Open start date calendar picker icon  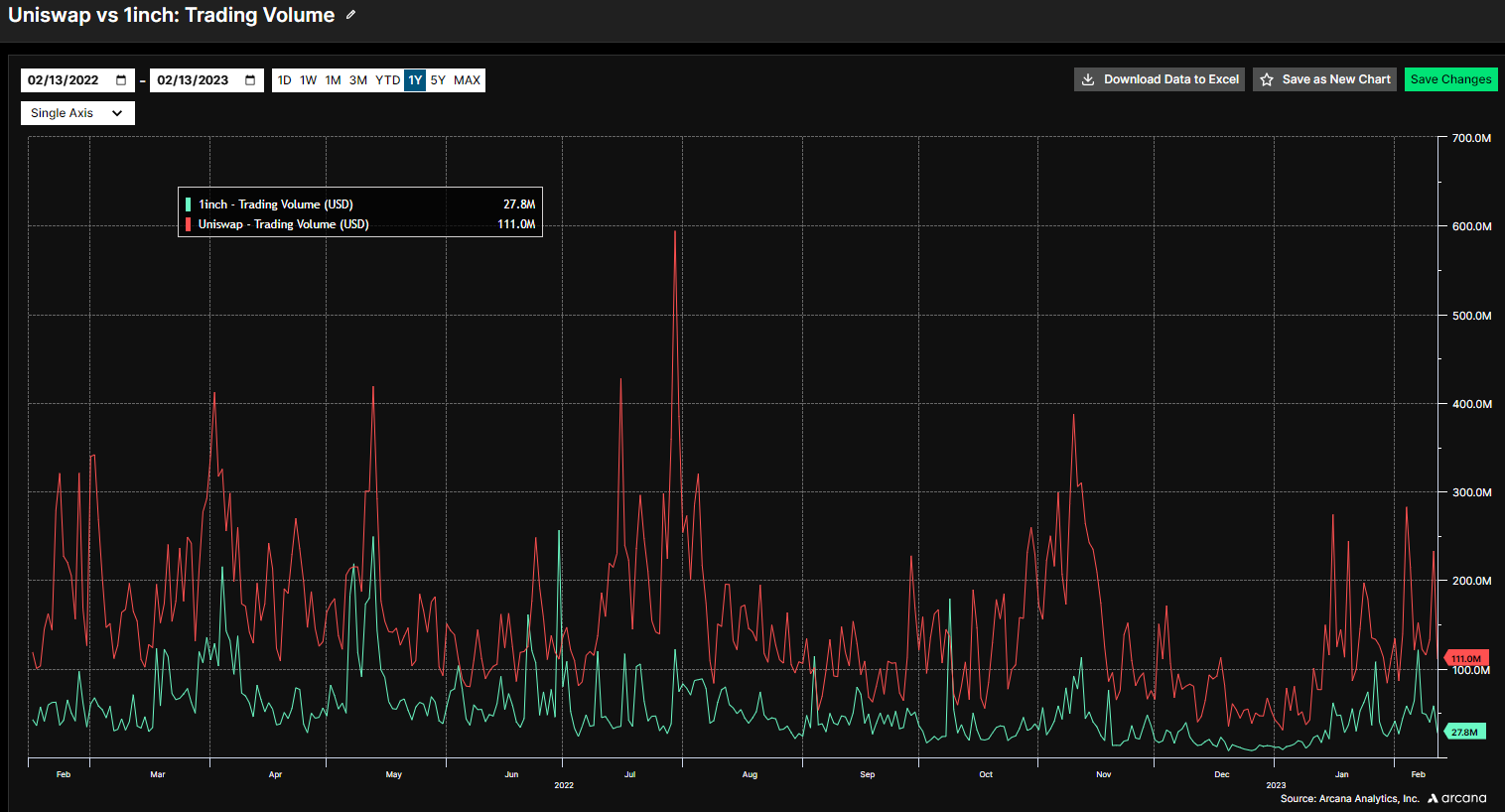pos(121,80)
